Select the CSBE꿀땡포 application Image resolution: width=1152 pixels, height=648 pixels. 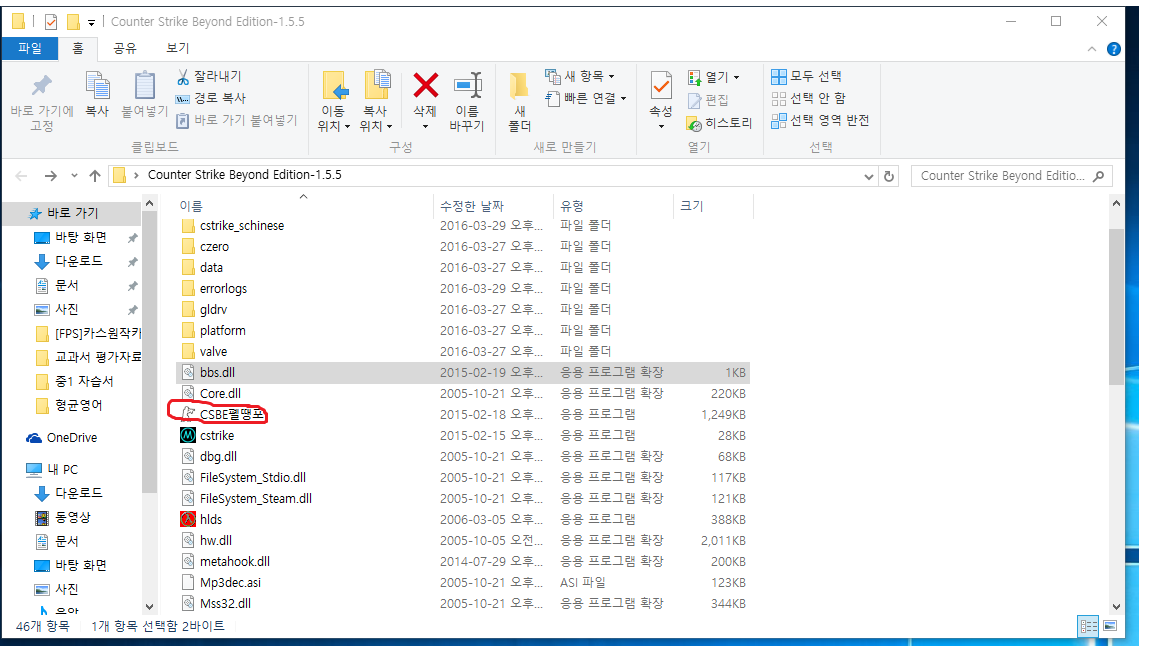pyautogui.click(x=231, y=414)
